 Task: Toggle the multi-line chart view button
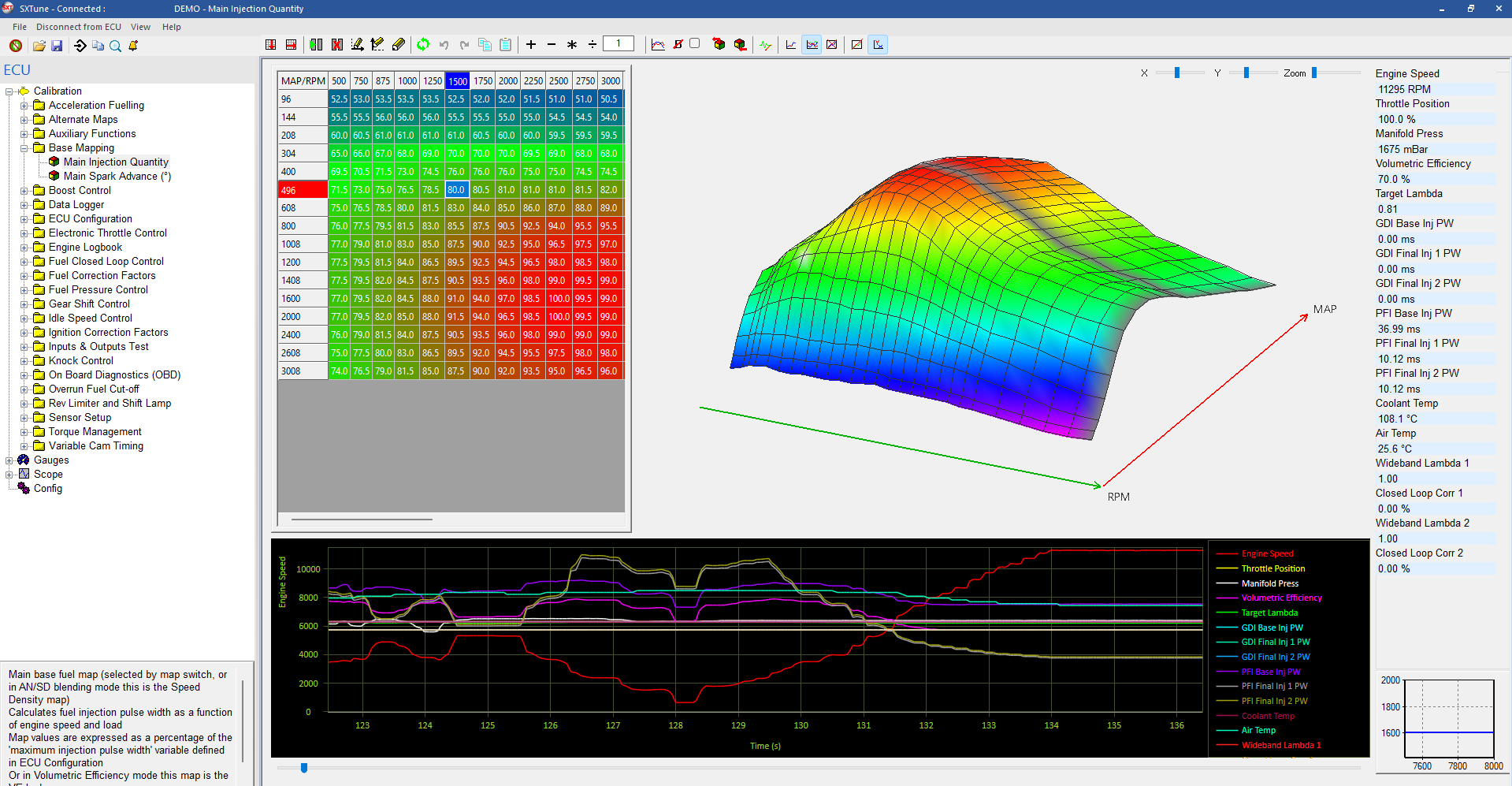coord(812,45)
